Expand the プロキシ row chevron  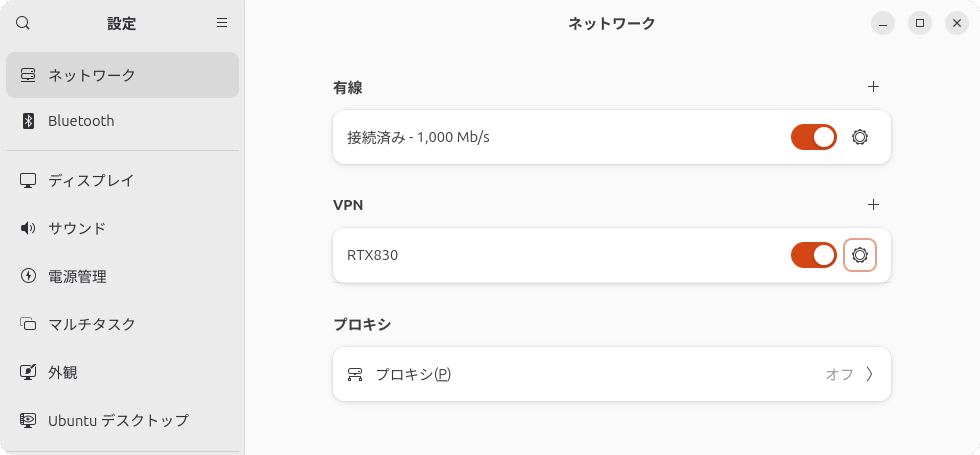click(869, 374)
